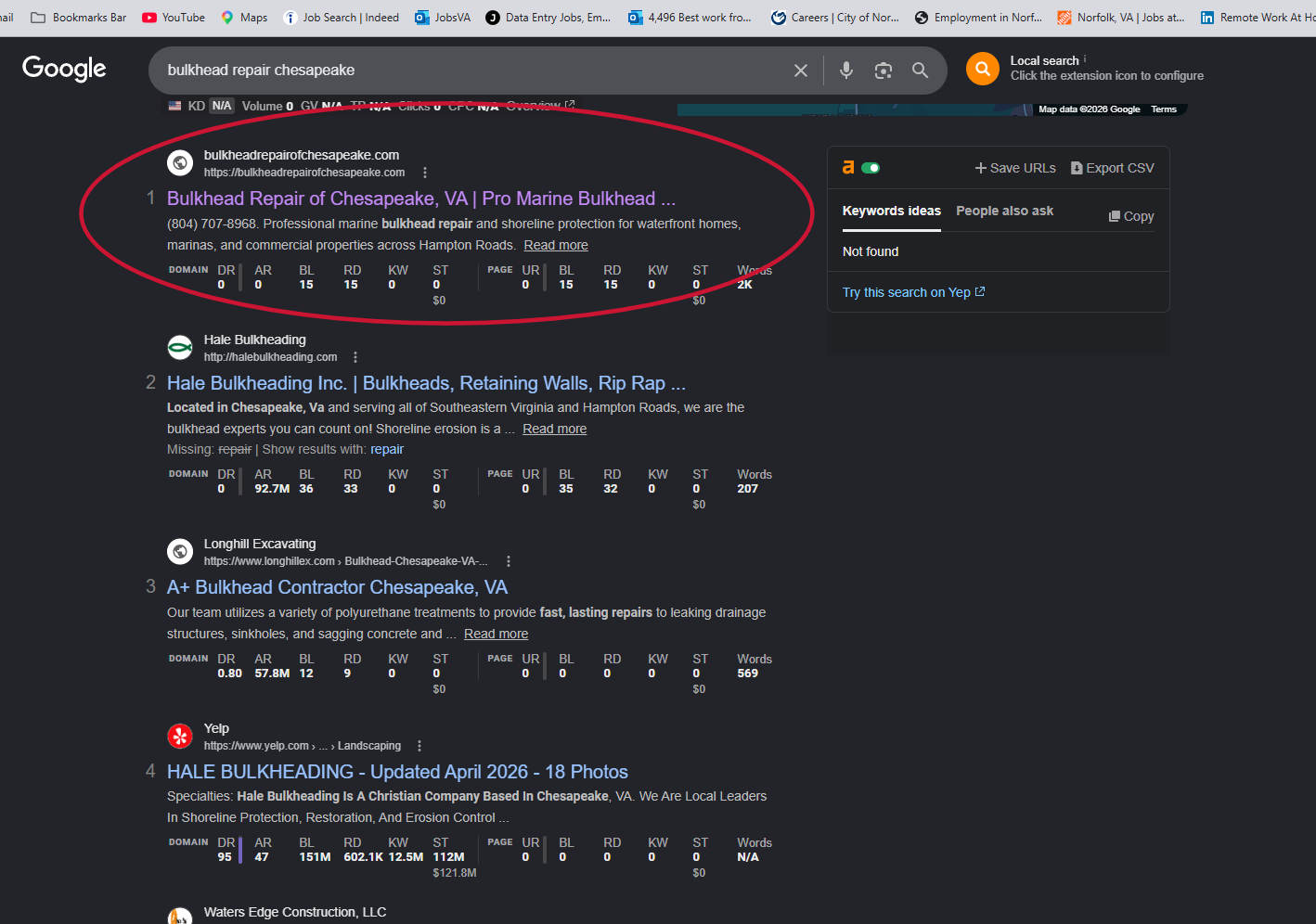
Task: Open 4,496 Best work from home bookmark
Action: [x=690, y=18]
